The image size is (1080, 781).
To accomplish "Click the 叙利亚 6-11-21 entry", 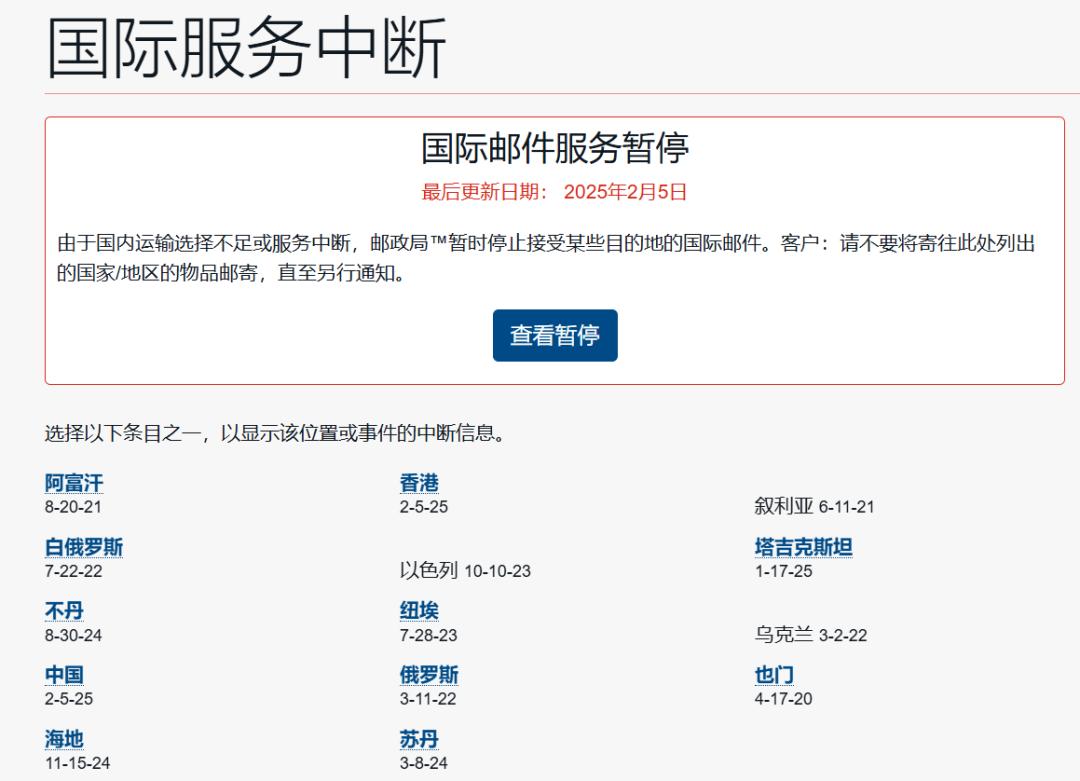I will pyautogui.click(x=814, y=507).
